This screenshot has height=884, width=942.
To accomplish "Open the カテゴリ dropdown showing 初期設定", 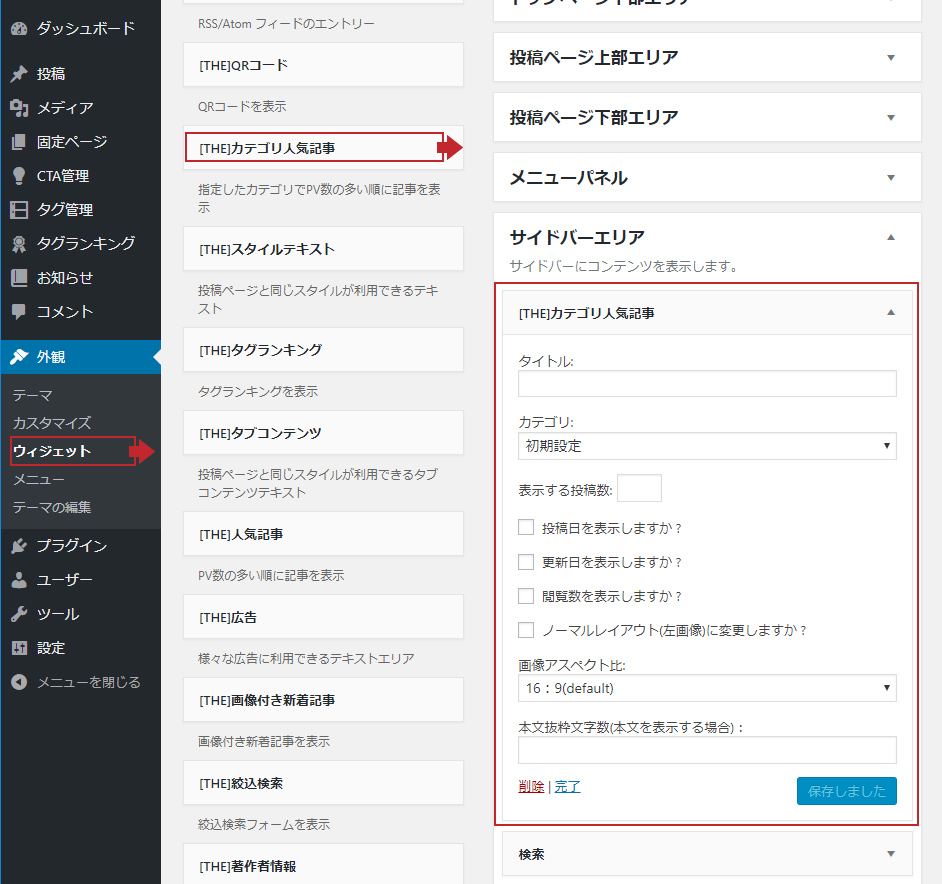I will (707, 446).
